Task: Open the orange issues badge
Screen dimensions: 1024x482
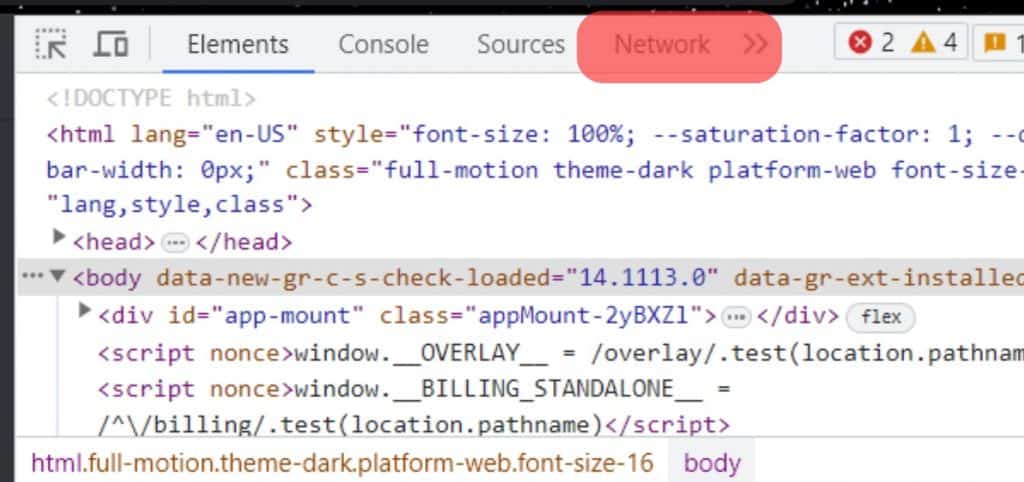Action: coord(995,43)
